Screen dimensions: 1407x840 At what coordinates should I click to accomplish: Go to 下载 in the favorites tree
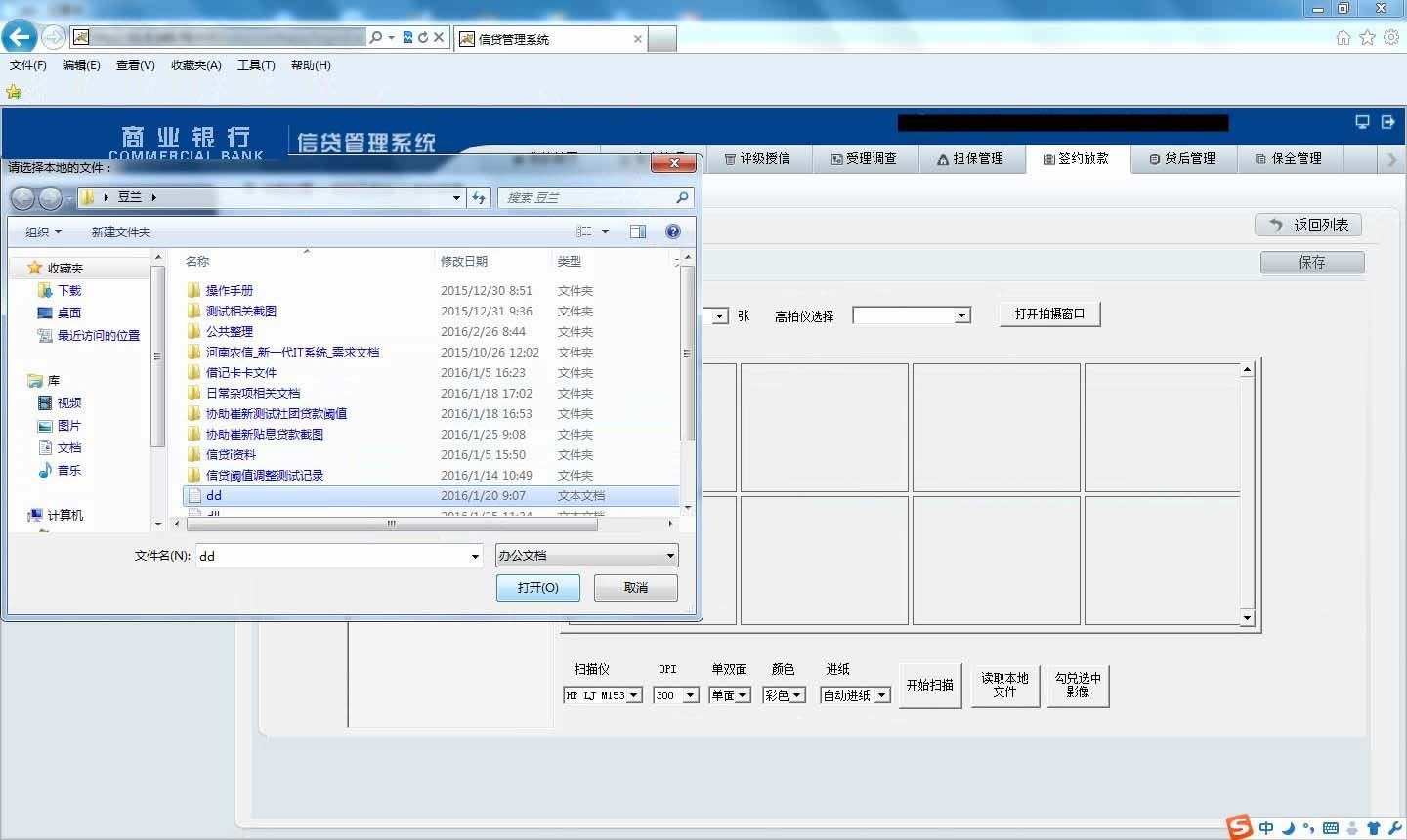[69, 291]
